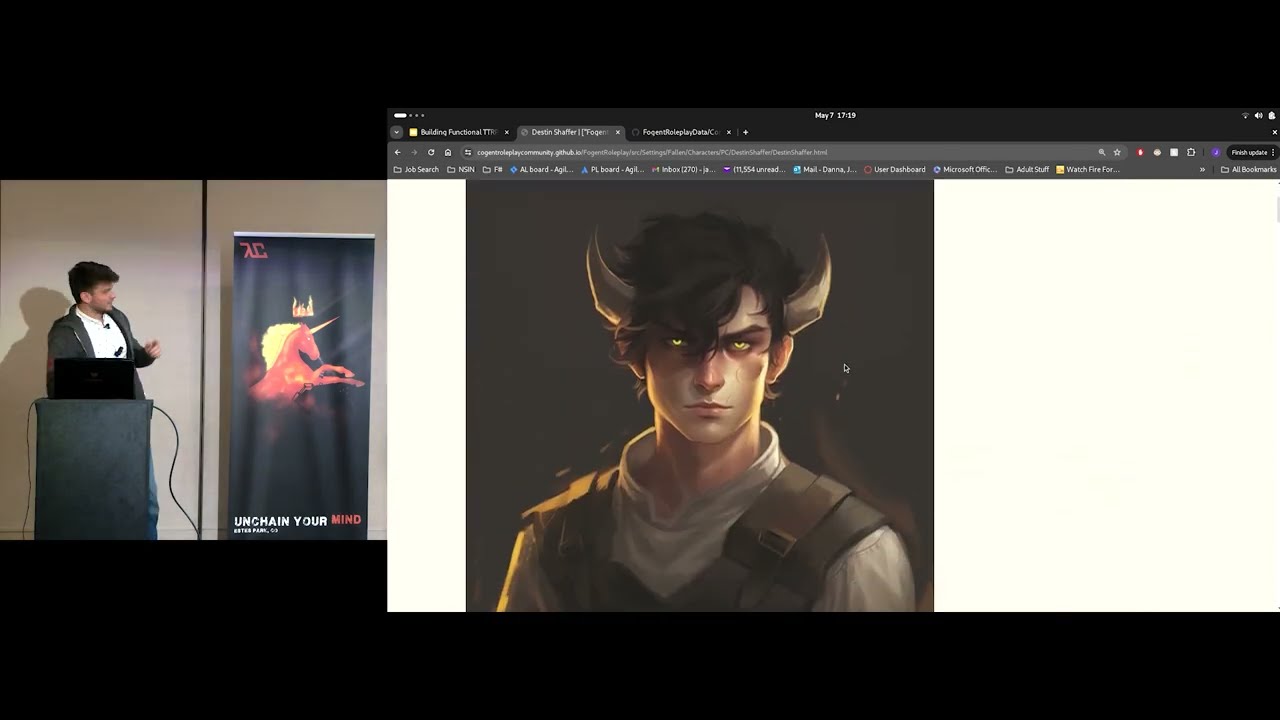This screenshot has height=720, width=1280.
Task: Open the zoom magnifier in address bar
Action: 1102,152
